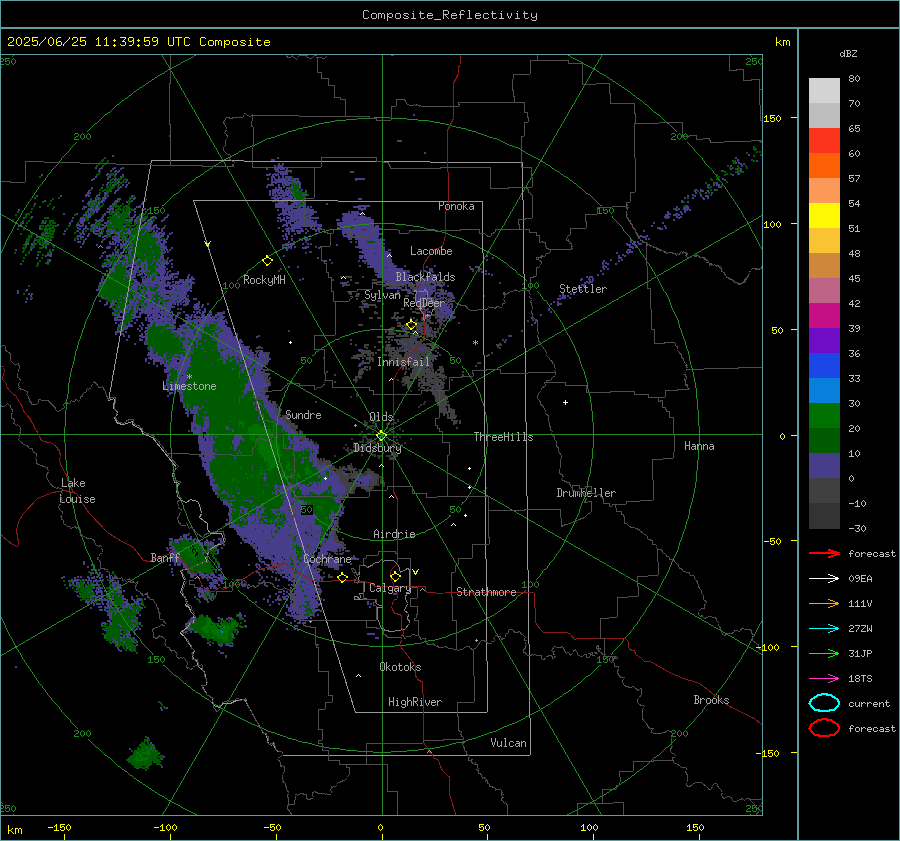Click the Airdrie label on the map
This screenshot has width=900, height=841.
point(394,534)
